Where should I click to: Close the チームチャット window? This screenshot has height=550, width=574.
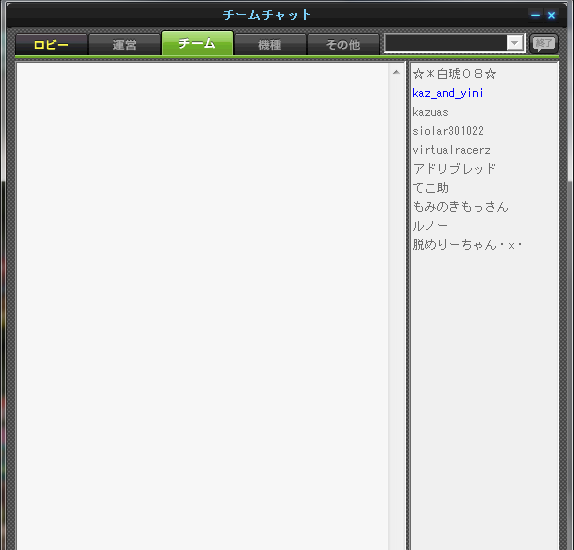pos(551,15)
